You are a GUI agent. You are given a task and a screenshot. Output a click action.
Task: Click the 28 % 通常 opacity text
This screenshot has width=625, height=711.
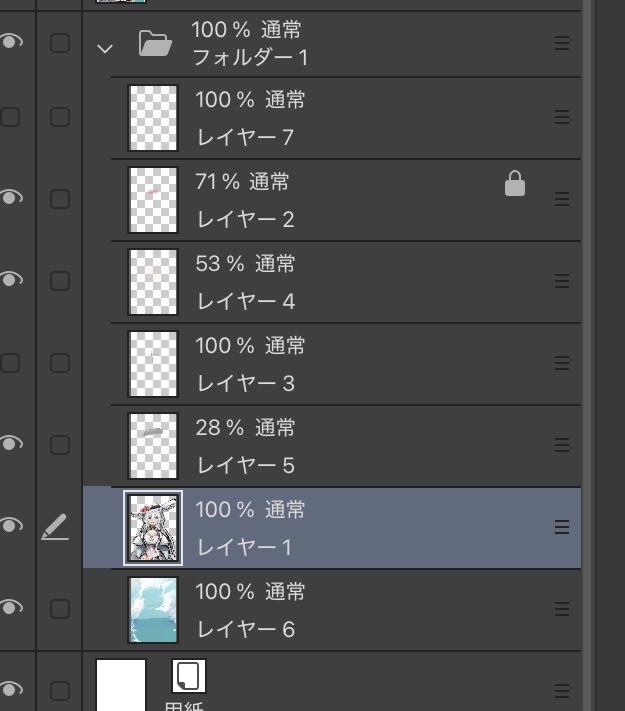pos(245,428)
